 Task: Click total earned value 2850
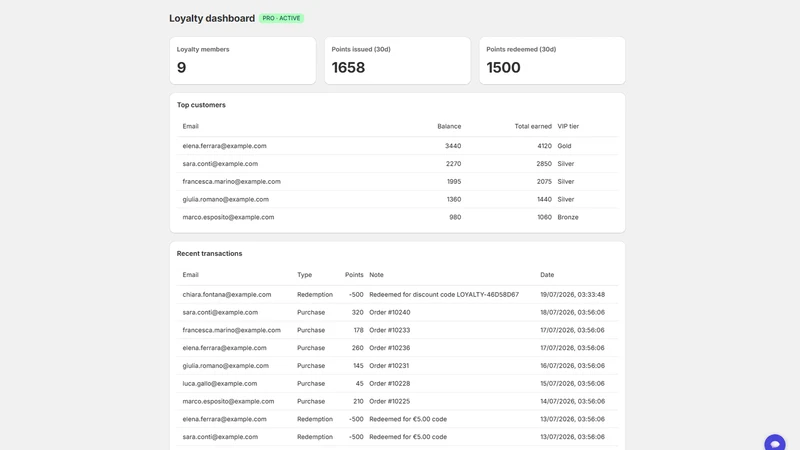click(x=544, y=164)
